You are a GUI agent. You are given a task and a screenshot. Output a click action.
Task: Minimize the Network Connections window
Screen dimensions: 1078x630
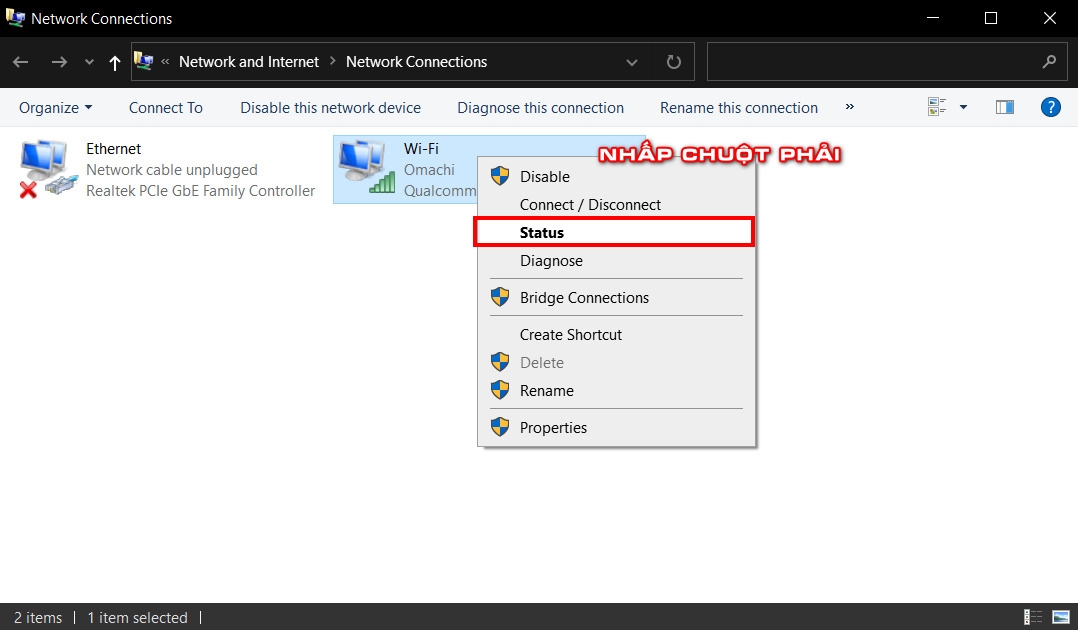click(933, 18)
